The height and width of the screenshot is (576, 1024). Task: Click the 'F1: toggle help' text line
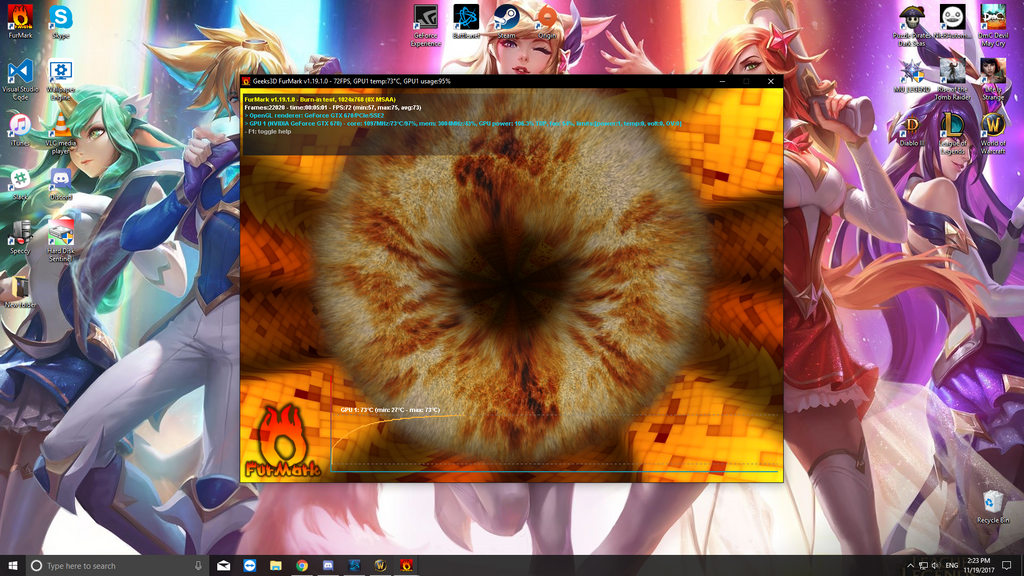[268, 131]
